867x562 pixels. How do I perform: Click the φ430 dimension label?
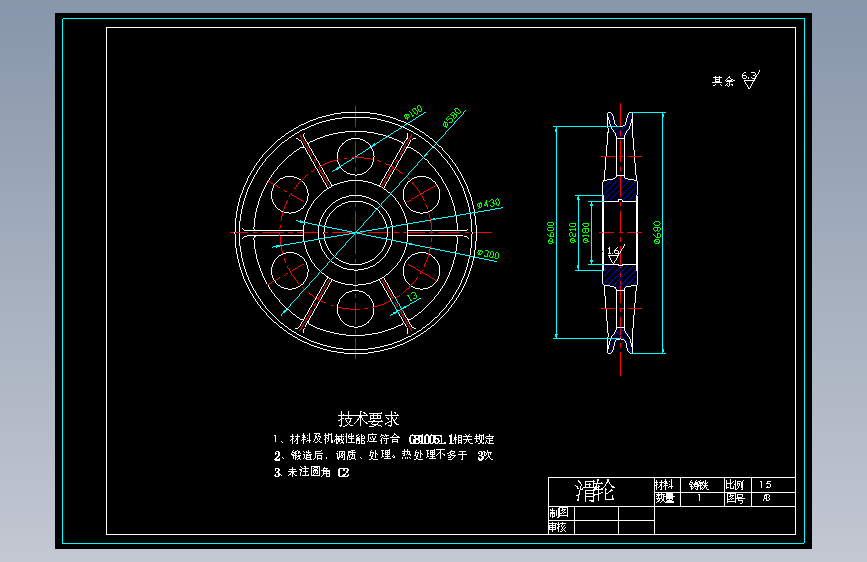(x=488, y=204)
